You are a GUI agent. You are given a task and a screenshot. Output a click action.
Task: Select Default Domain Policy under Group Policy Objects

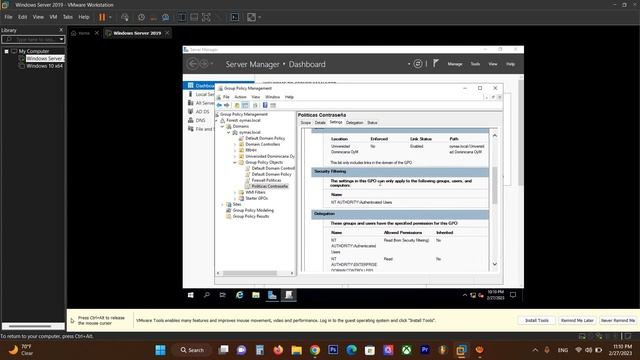point(271,174)
